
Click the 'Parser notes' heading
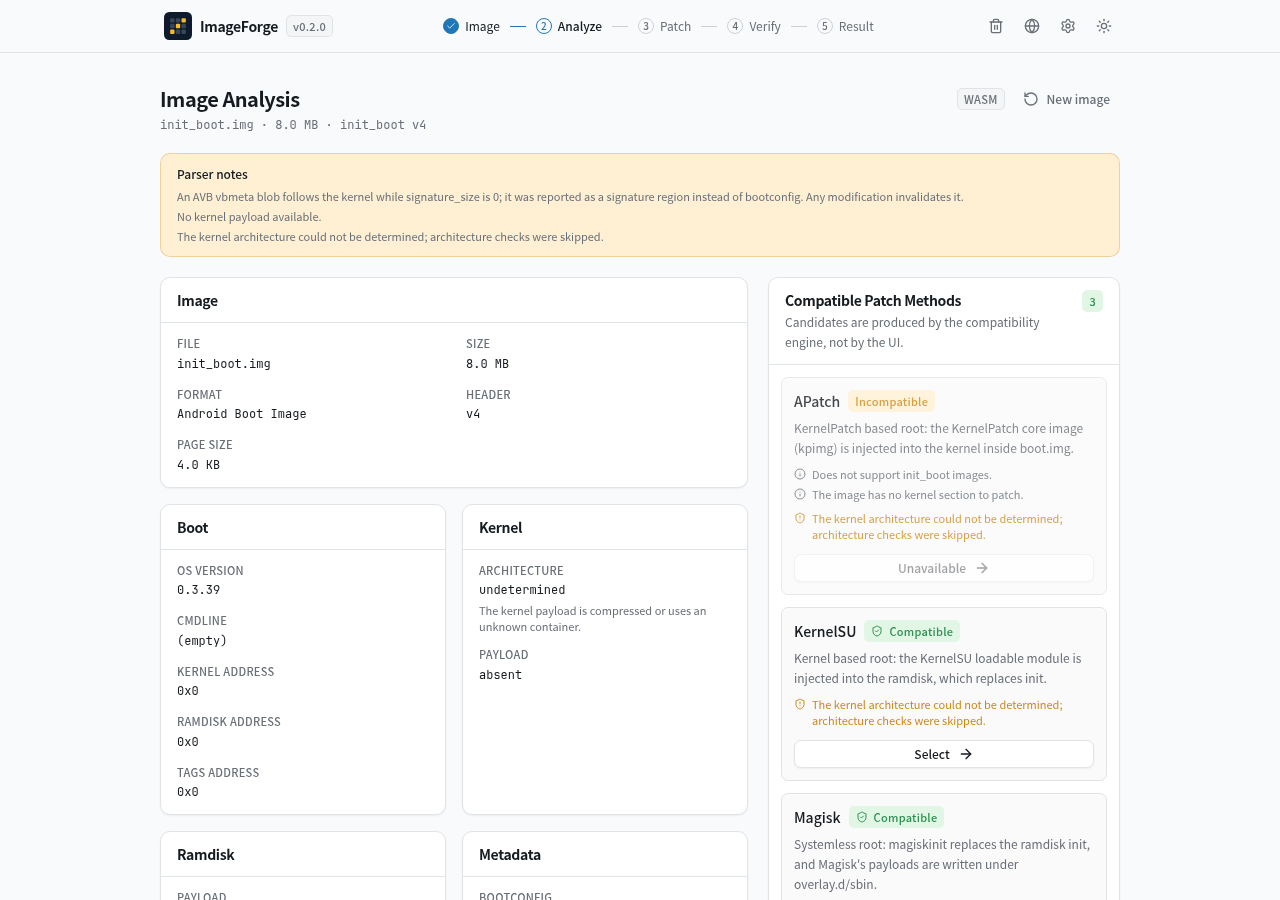pyautogui.click(x=212, y=174)
